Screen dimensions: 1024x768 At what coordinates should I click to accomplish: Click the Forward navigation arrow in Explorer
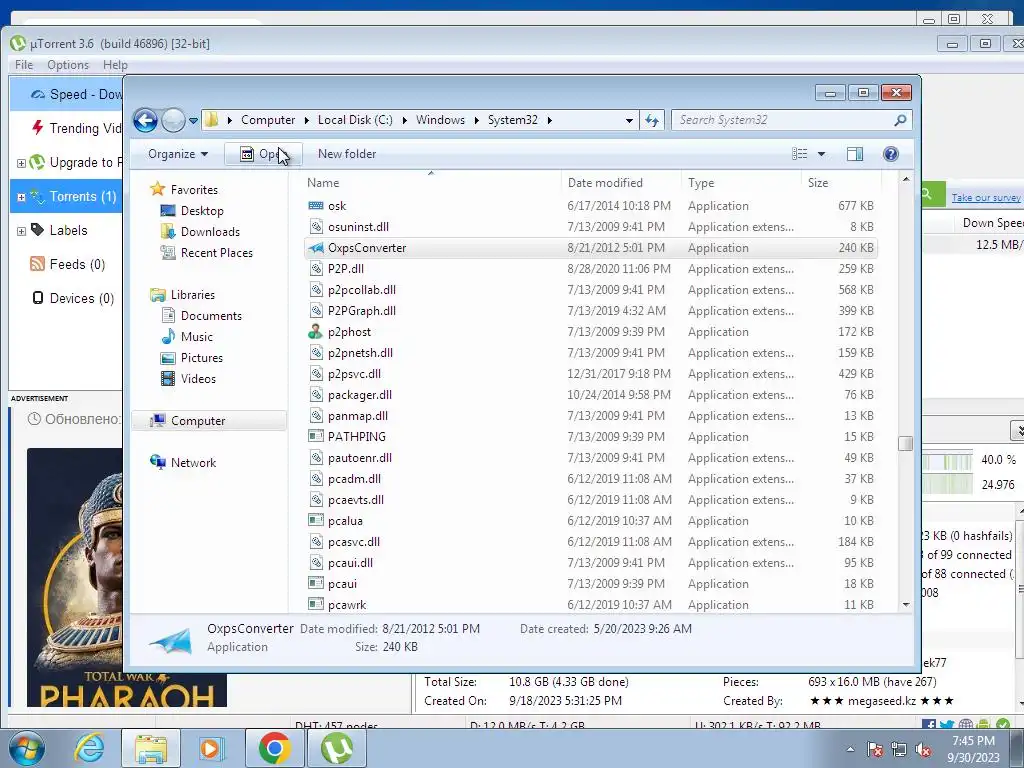pyautogui.click(x=173, y=120)
